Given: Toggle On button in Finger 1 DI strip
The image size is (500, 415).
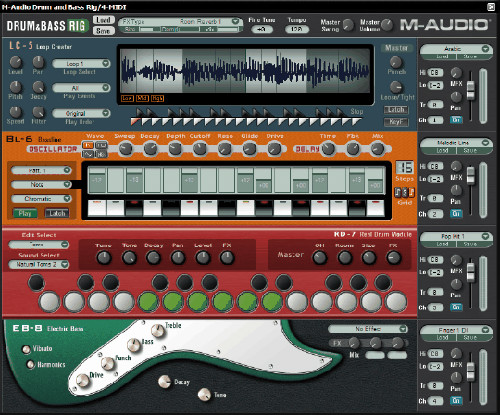Looking at the screenshot, I should click(456, 401).
